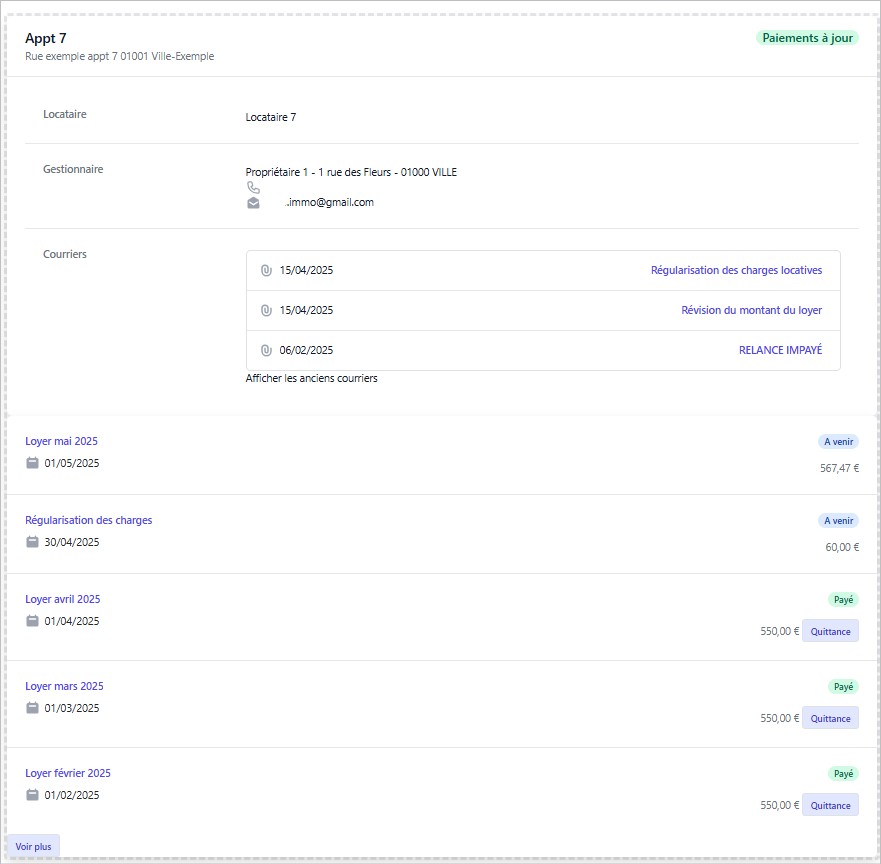Click the 06/02/2025 courrier date
Viewport: 881px width, 864px height.
pyautogui.click(x=306, y=350)
